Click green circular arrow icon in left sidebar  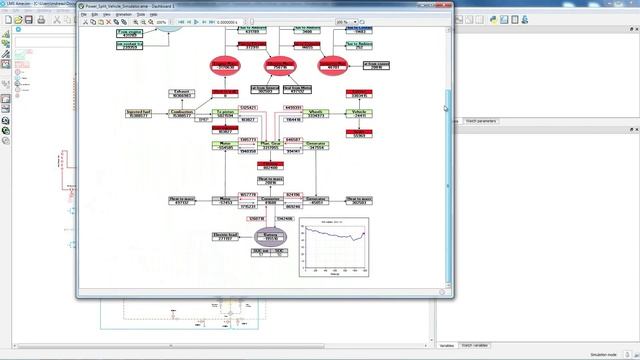[6, 131]
